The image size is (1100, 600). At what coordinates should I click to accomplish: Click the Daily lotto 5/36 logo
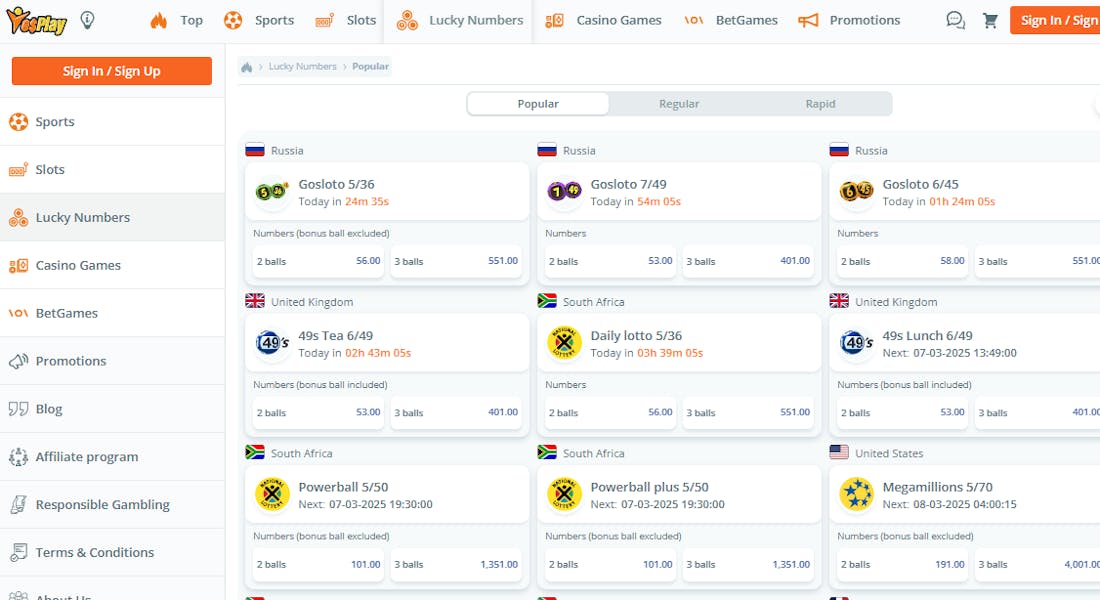click(564, 344)
